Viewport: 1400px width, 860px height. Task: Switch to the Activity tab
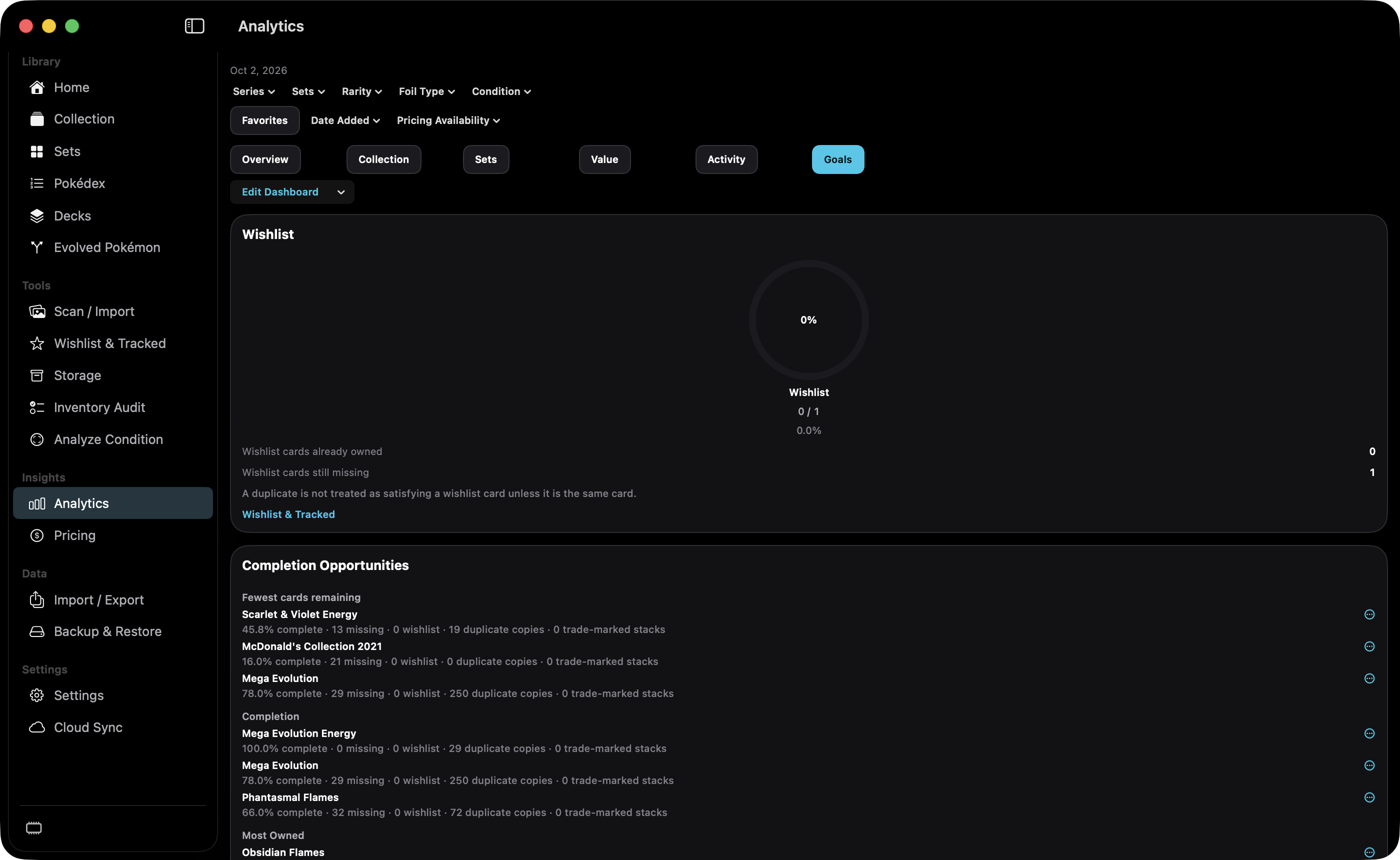pyautogui.click(x=726, y=160)
